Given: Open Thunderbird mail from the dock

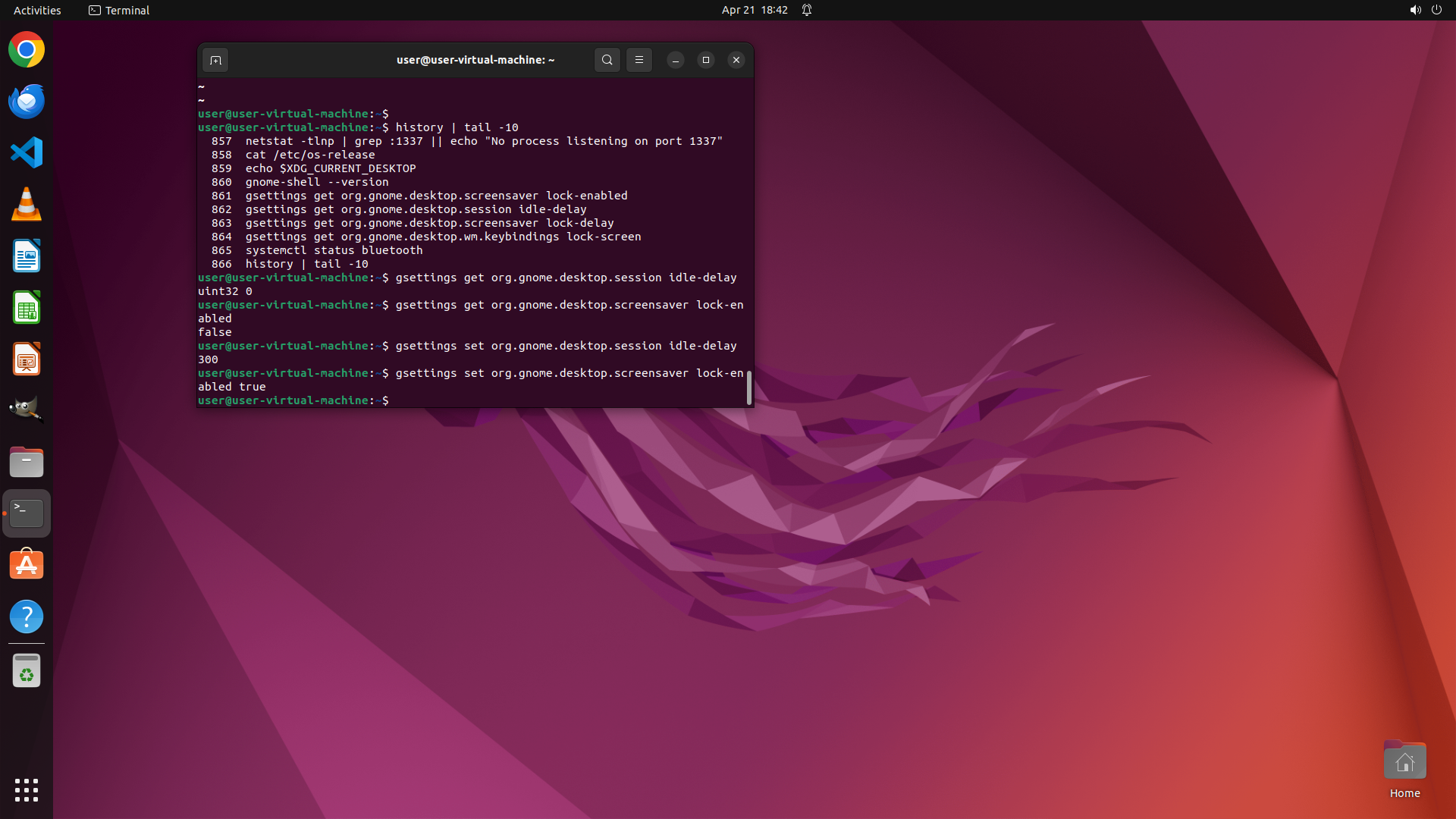Looking at the screenshot, I should click(x=27, y=102).
